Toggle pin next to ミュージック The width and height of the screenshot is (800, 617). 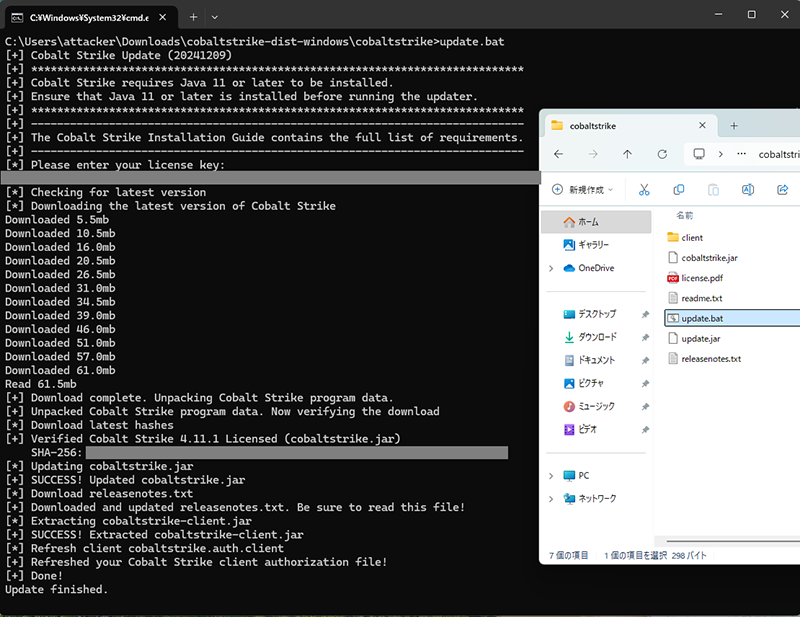click(645, 406)
